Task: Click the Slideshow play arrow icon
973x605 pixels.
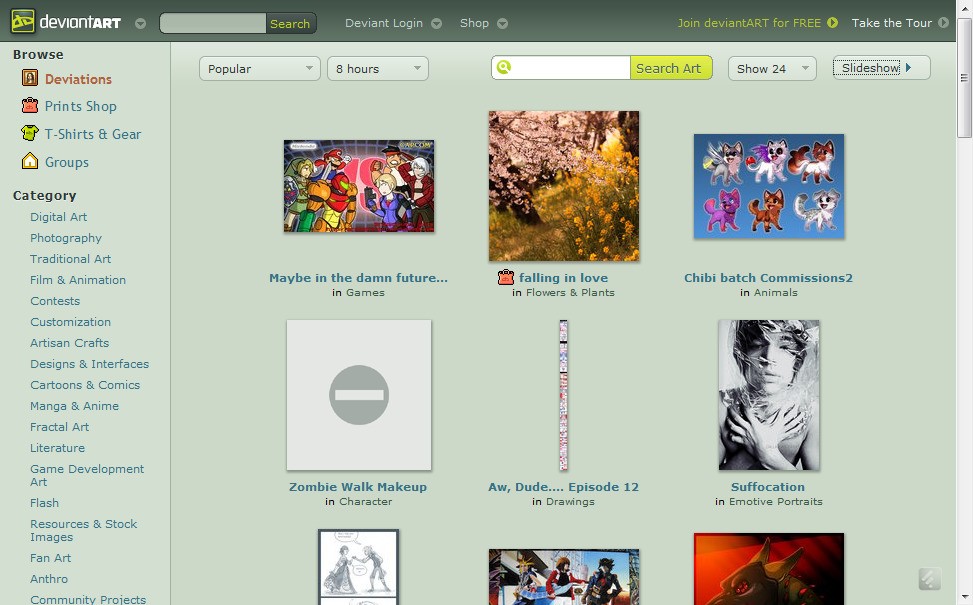Action: (x=908, y=68)
